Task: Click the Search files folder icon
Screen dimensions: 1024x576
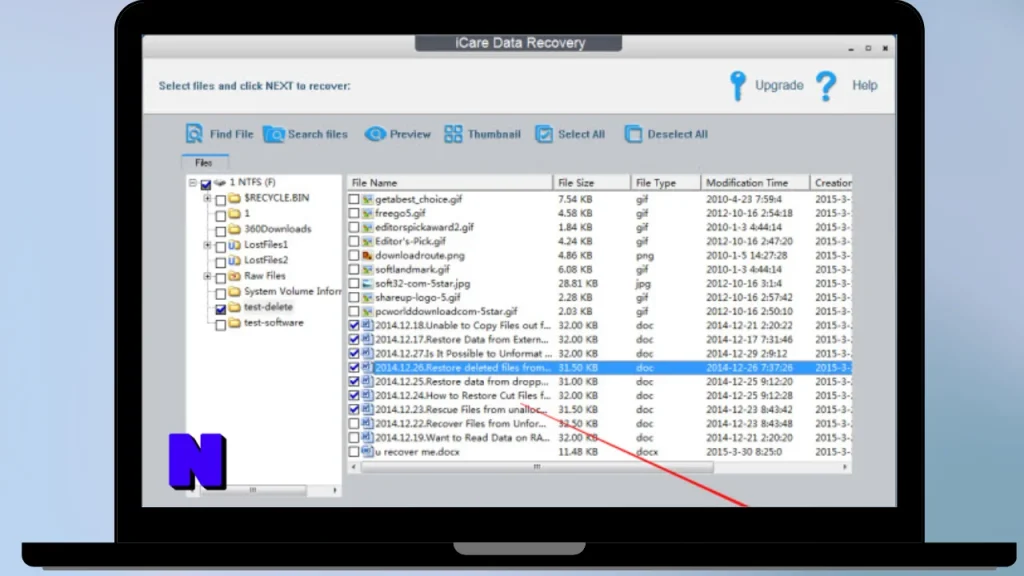Action: [x=274, y=134]
